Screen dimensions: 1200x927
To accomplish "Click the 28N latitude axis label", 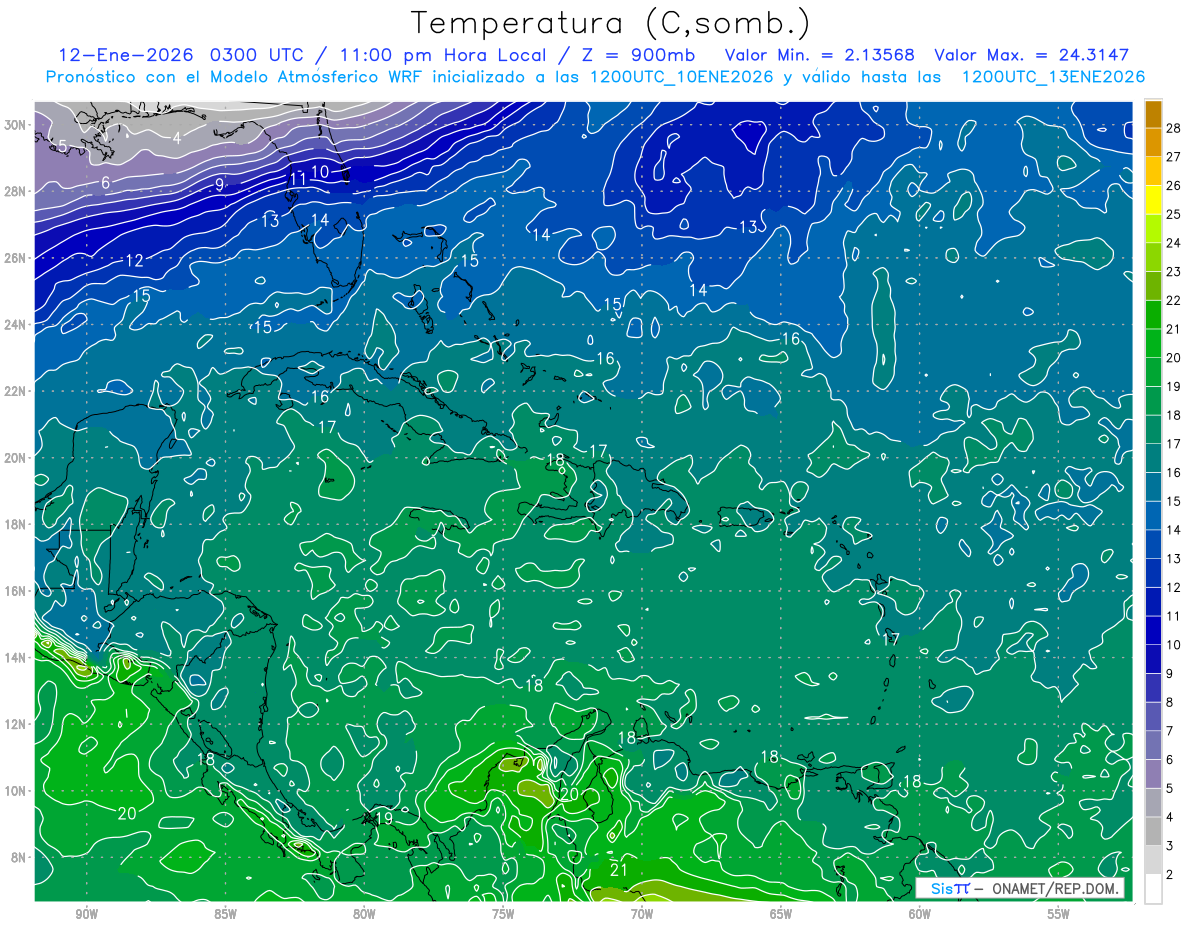I will tap(16, 191).
